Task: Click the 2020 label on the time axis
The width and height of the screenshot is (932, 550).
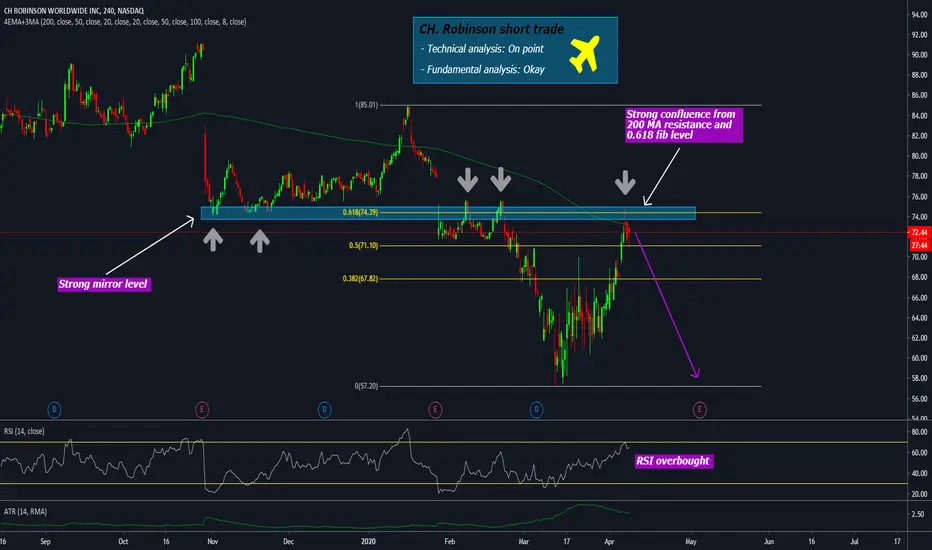Action: click(369, 542)
